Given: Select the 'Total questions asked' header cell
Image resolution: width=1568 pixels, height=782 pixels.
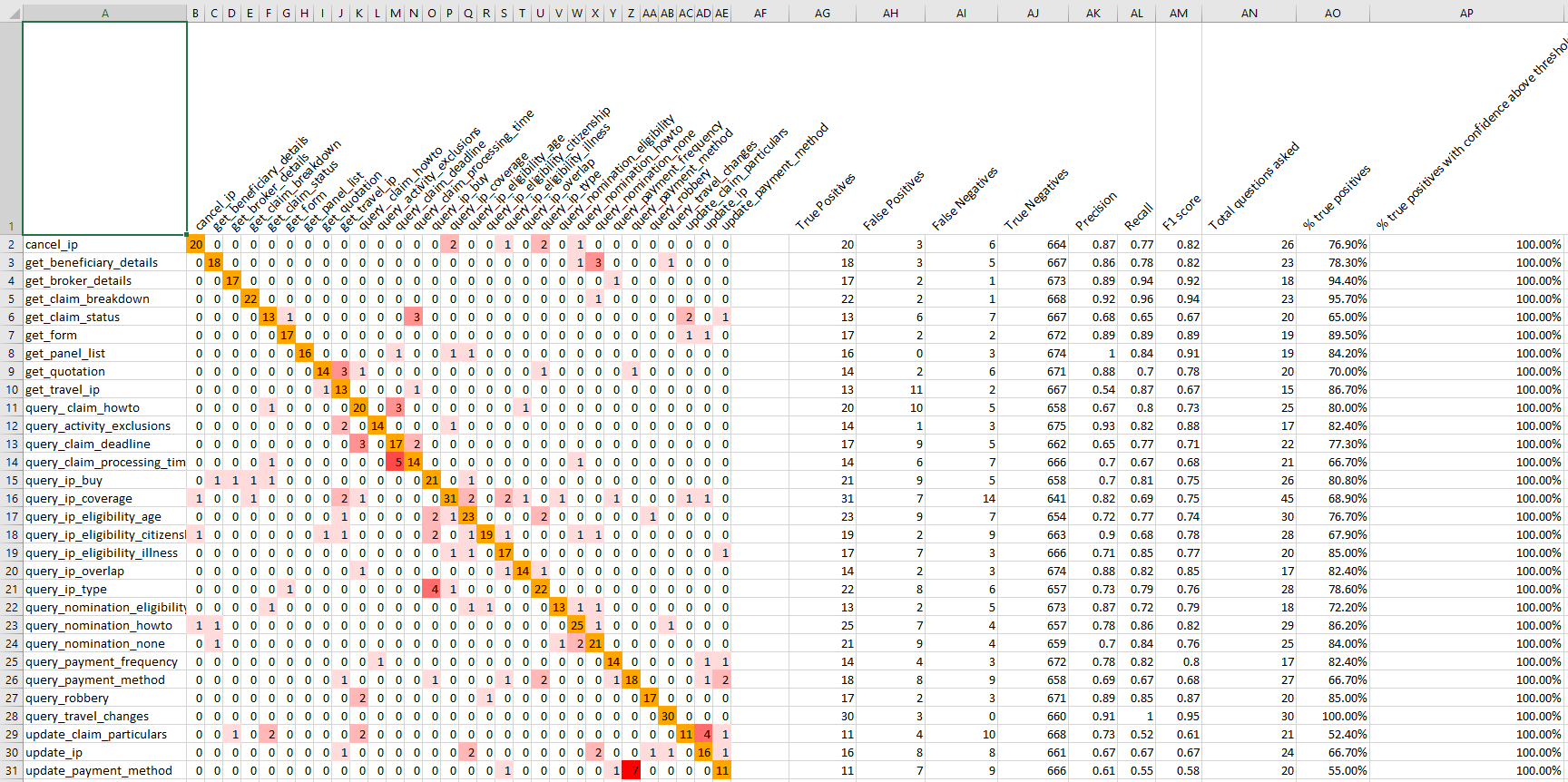Looking at the screenshot, I should (1253, 186).
